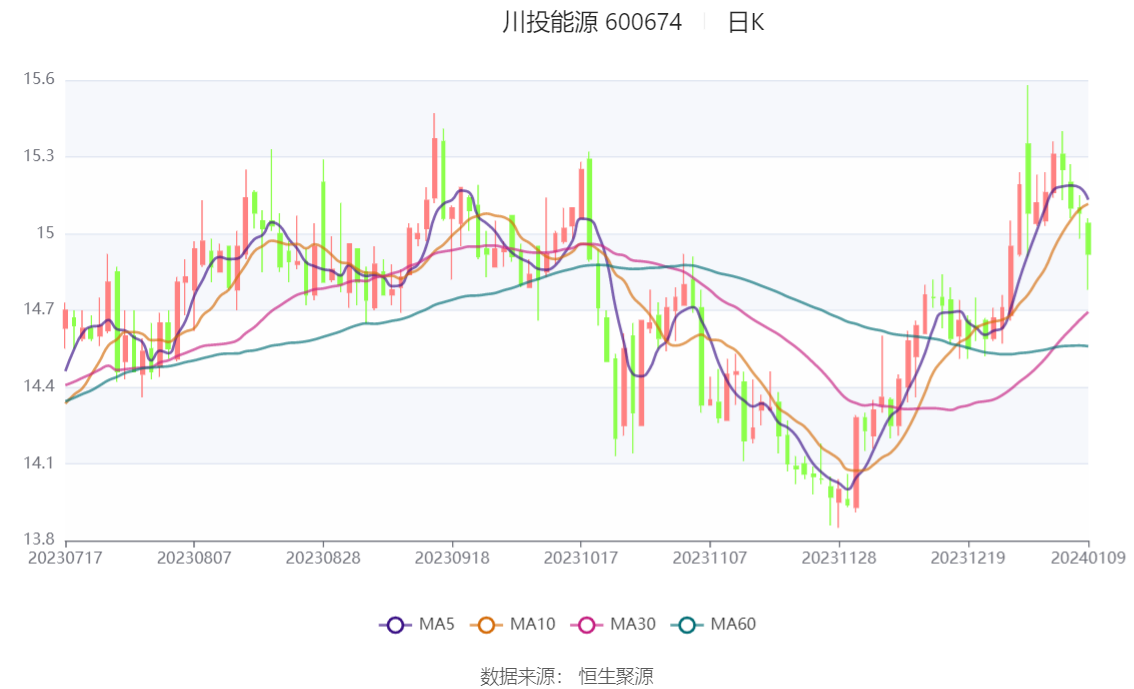Click x-axis date label 20230918
The image size is (1134, 689).
click(x=452, y=558)
